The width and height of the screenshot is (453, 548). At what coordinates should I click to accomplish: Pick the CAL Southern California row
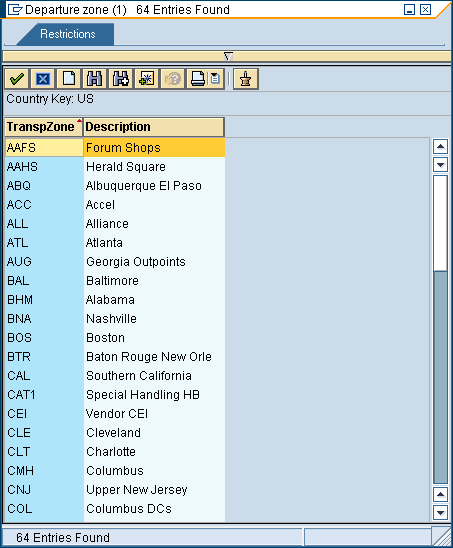point(115,376)
